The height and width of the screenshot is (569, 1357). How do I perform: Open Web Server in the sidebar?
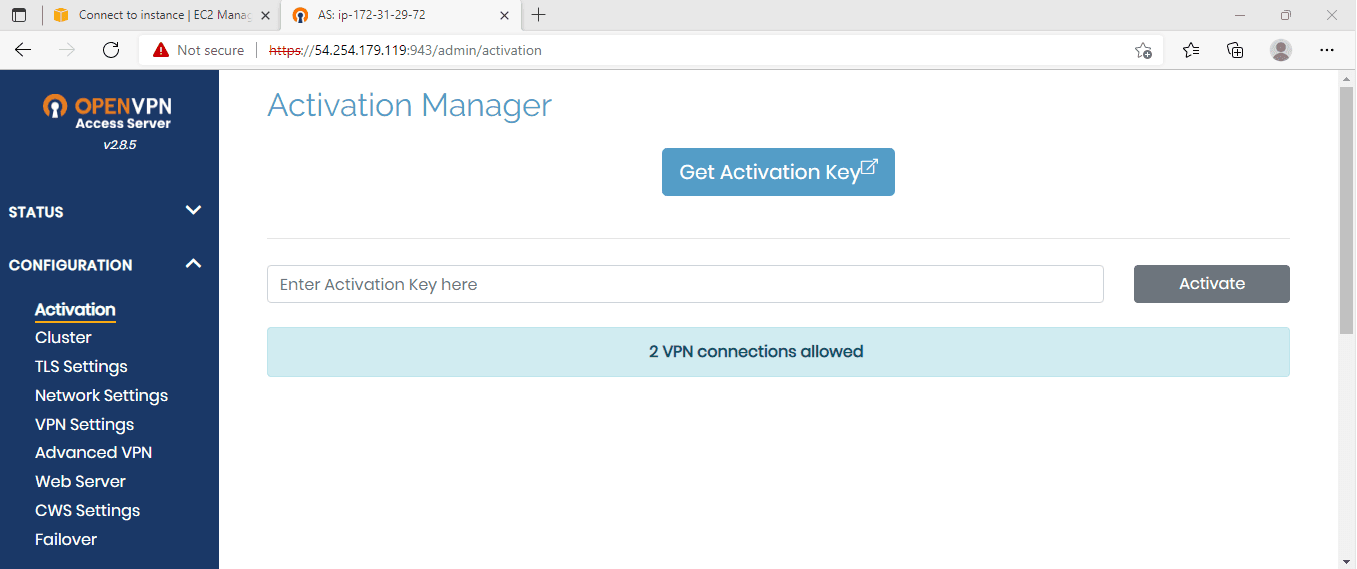click(80, 482)
